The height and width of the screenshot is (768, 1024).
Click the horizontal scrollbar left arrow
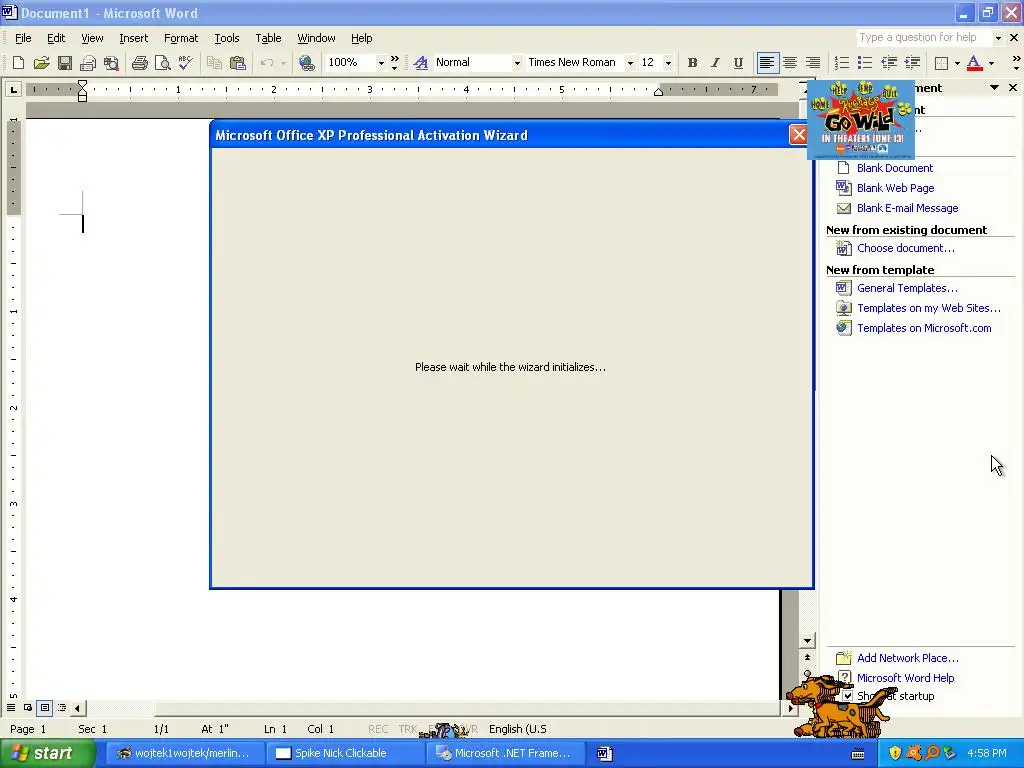(78, 708)
